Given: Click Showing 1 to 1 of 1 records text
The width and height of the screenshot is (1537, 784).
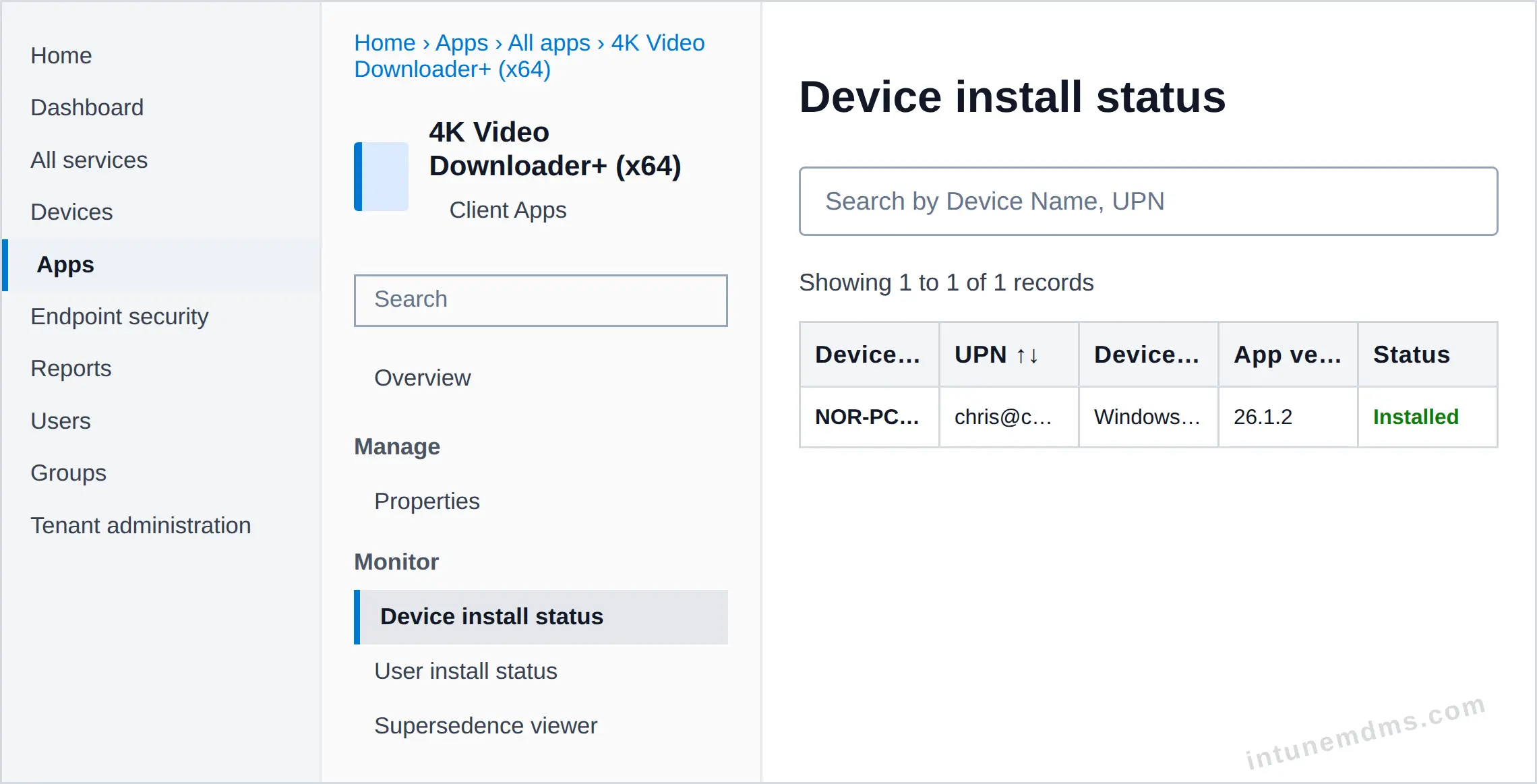Looking at the screenshot, I should [946, 282].
